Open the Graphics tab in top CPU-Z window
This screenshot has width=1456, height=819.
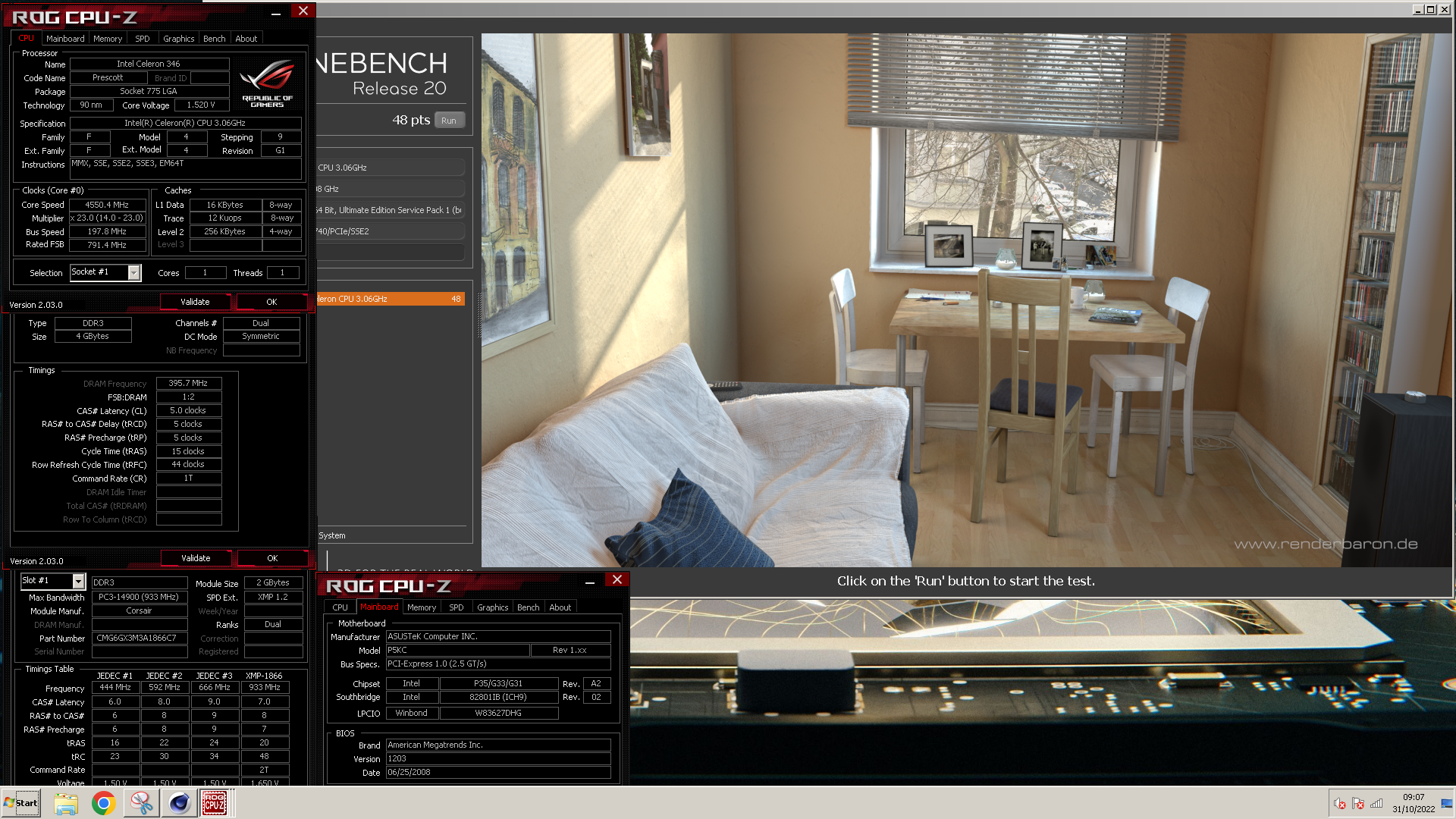[x=179, y=39]
